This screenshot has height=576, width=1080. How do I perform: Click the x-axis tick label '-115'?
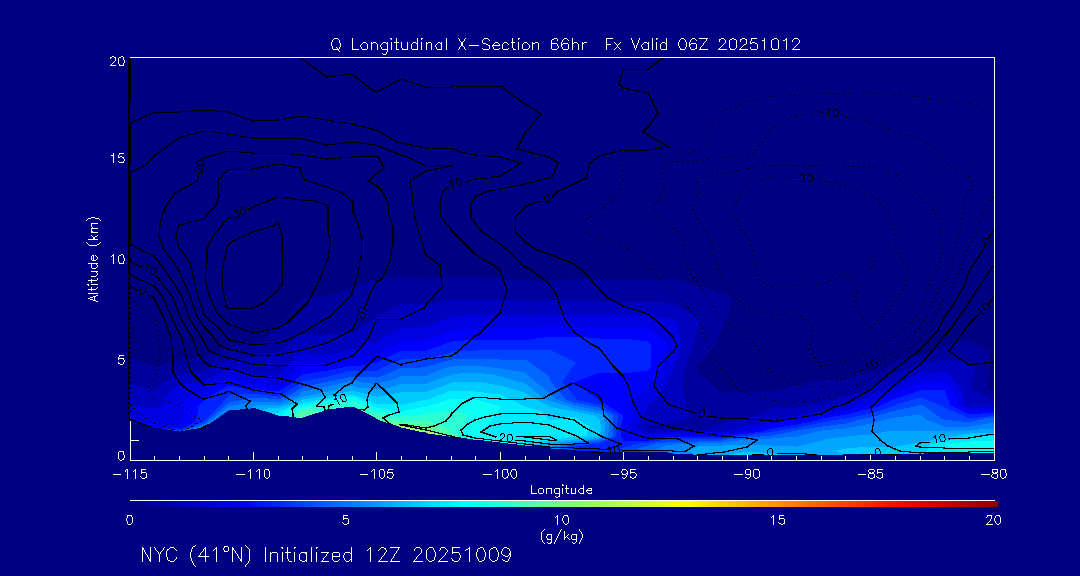click(x=129, y=474)
